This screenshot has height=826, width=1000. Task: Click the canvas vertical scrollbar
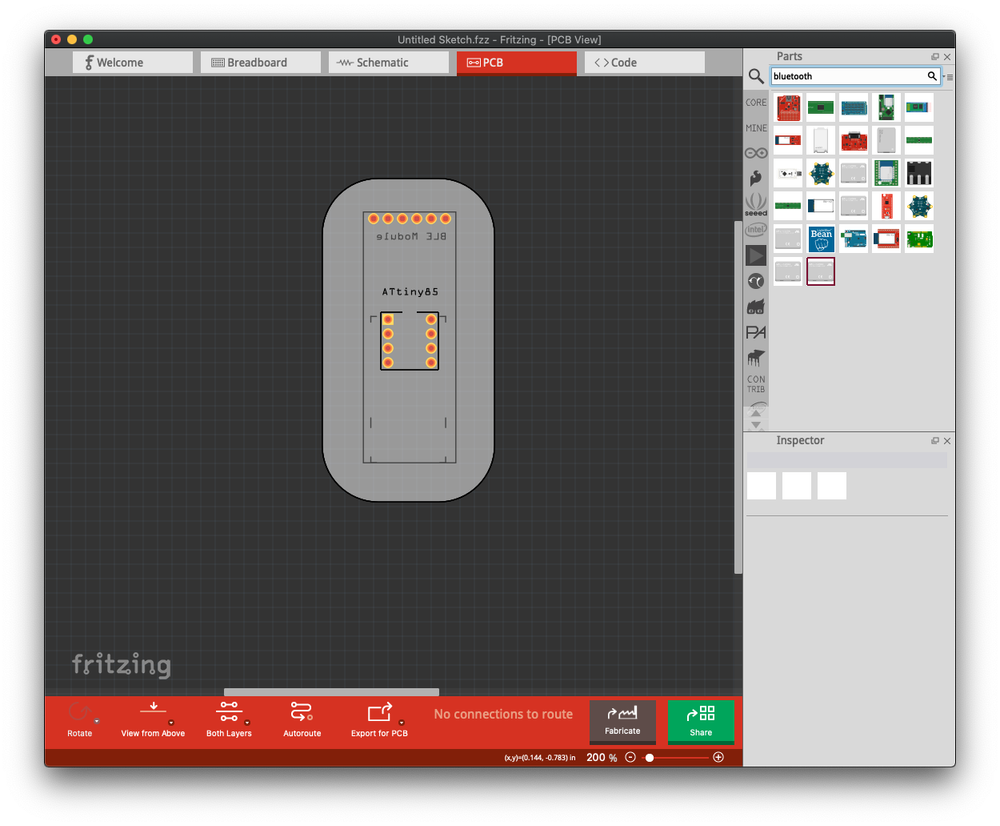click(738, 397)
